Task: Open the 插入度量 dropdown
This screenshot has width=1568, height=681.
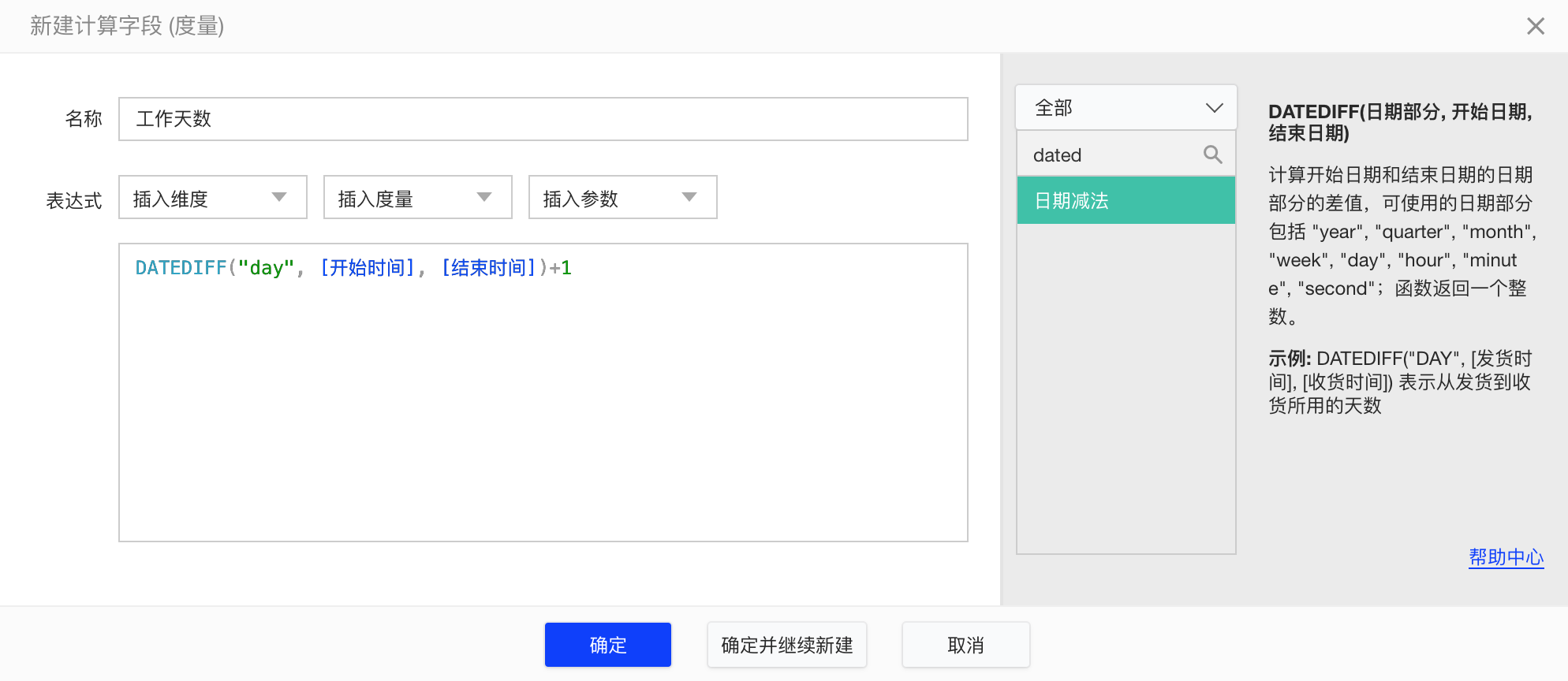Action: [x=418, y=197]
